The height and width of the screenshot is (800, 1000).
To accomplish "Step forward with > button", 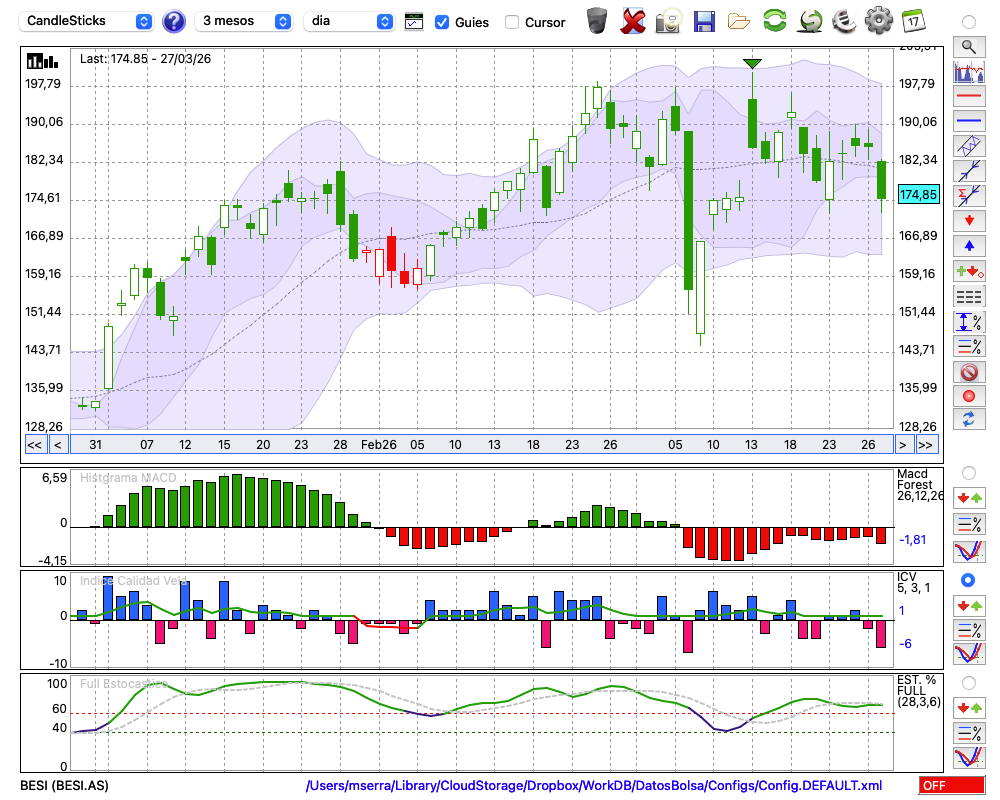I will click(x=902, y=445).
